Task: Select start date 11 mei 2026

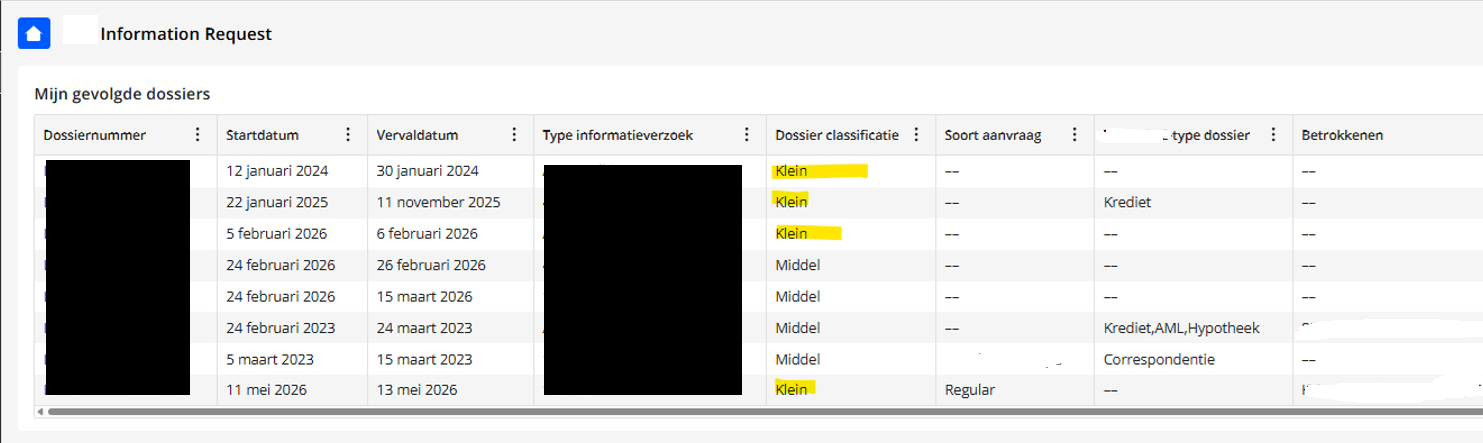Action: coord(266,390)
